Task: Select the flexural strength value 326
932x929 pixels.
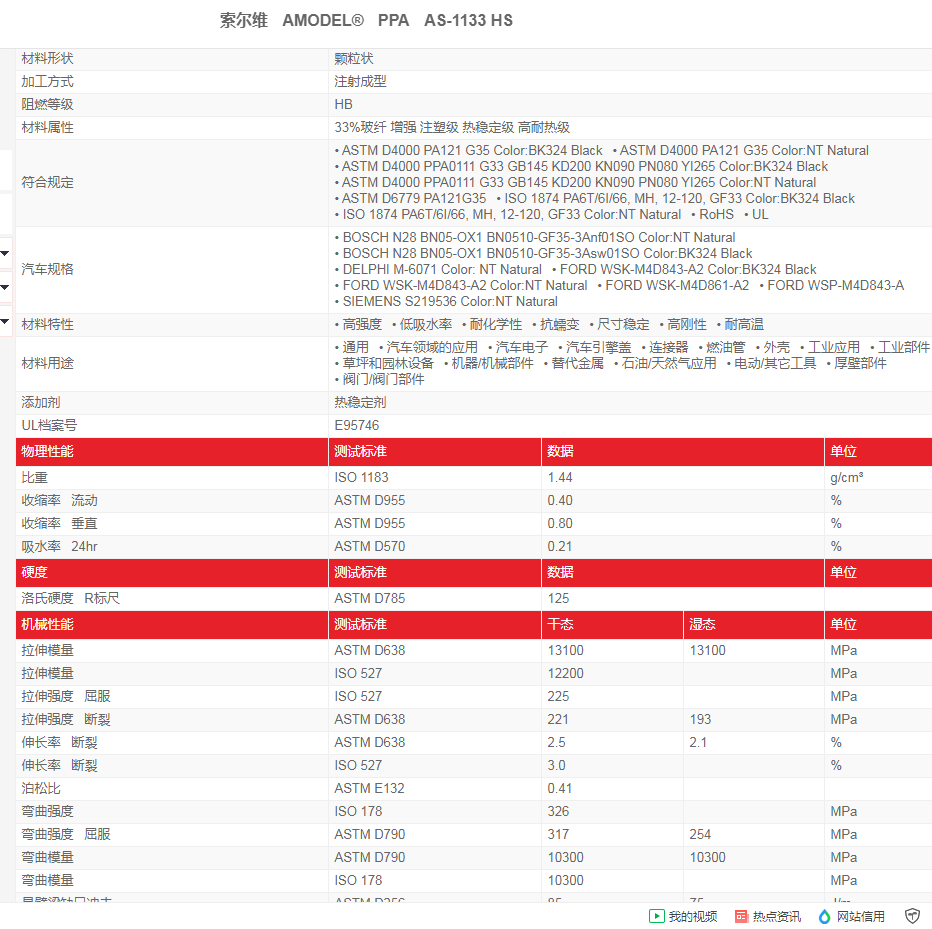Action: (x=558, y=811)
